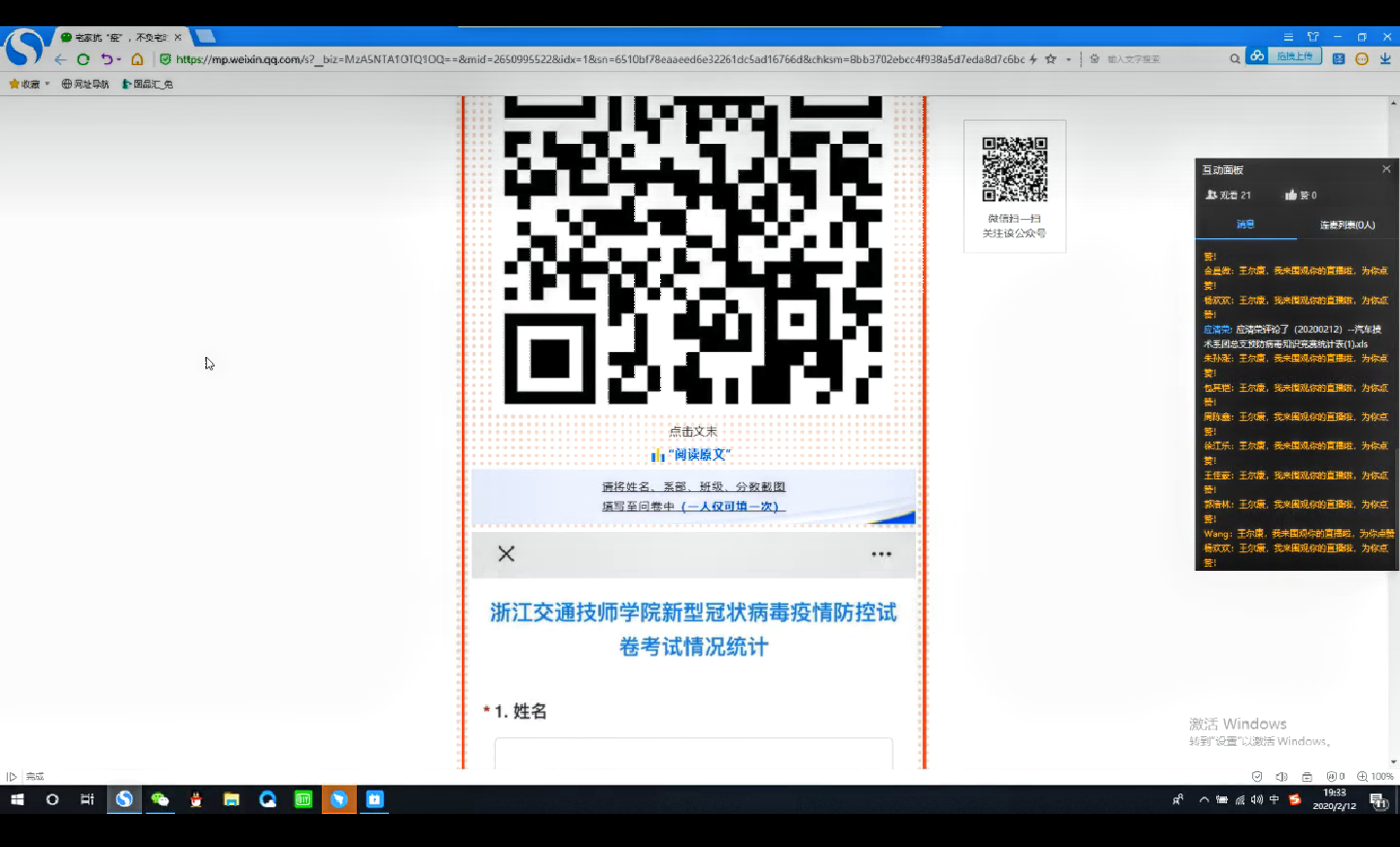Expand the dropdown arrow next to bookmark star
The image size is (1400, 847).
pyautogui.click(x=1068, y=59)
